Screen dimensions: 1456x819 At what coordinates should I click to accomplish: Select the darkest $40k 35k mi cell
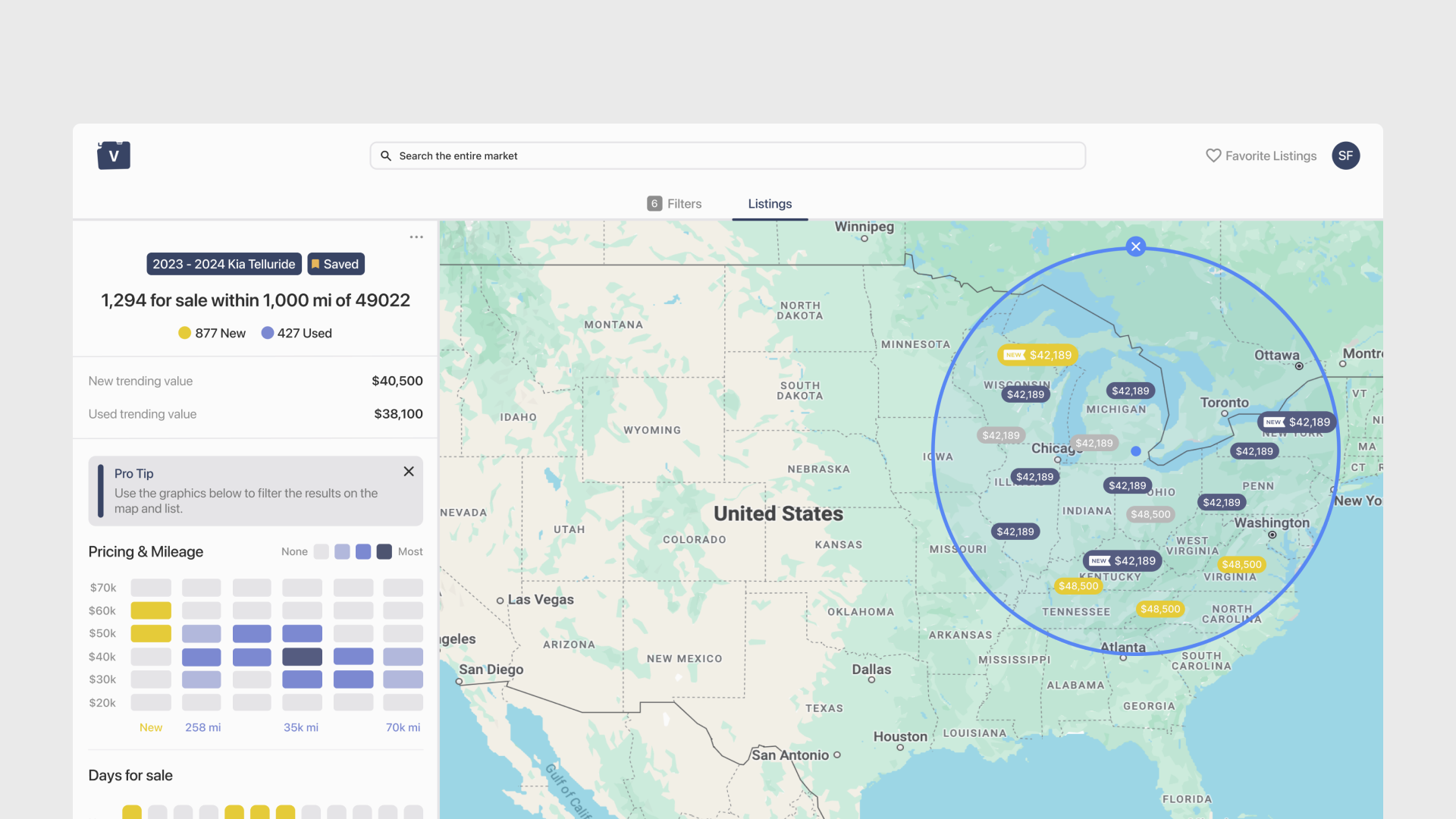click(x=302, y=657)
